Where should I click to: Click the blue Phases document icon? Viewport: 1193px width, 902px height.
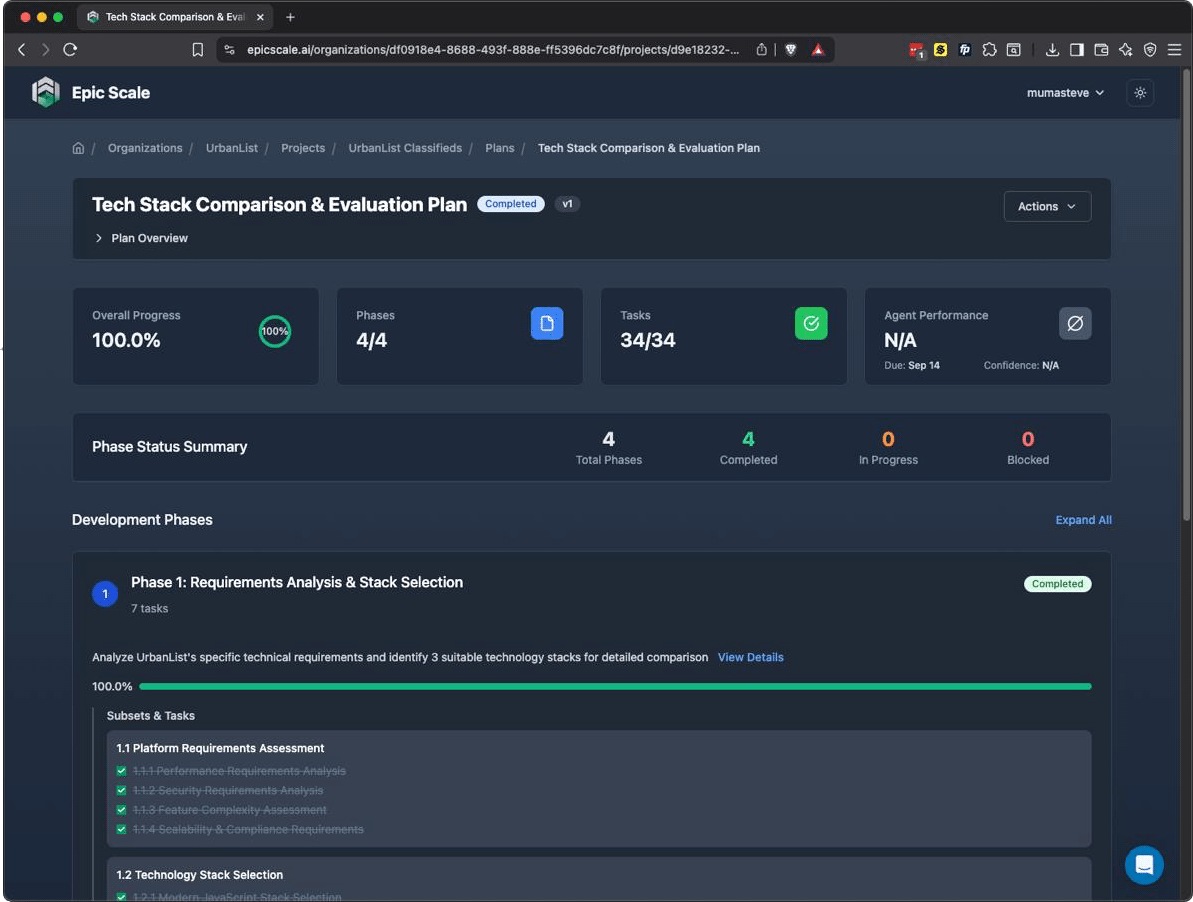(547, 323)
